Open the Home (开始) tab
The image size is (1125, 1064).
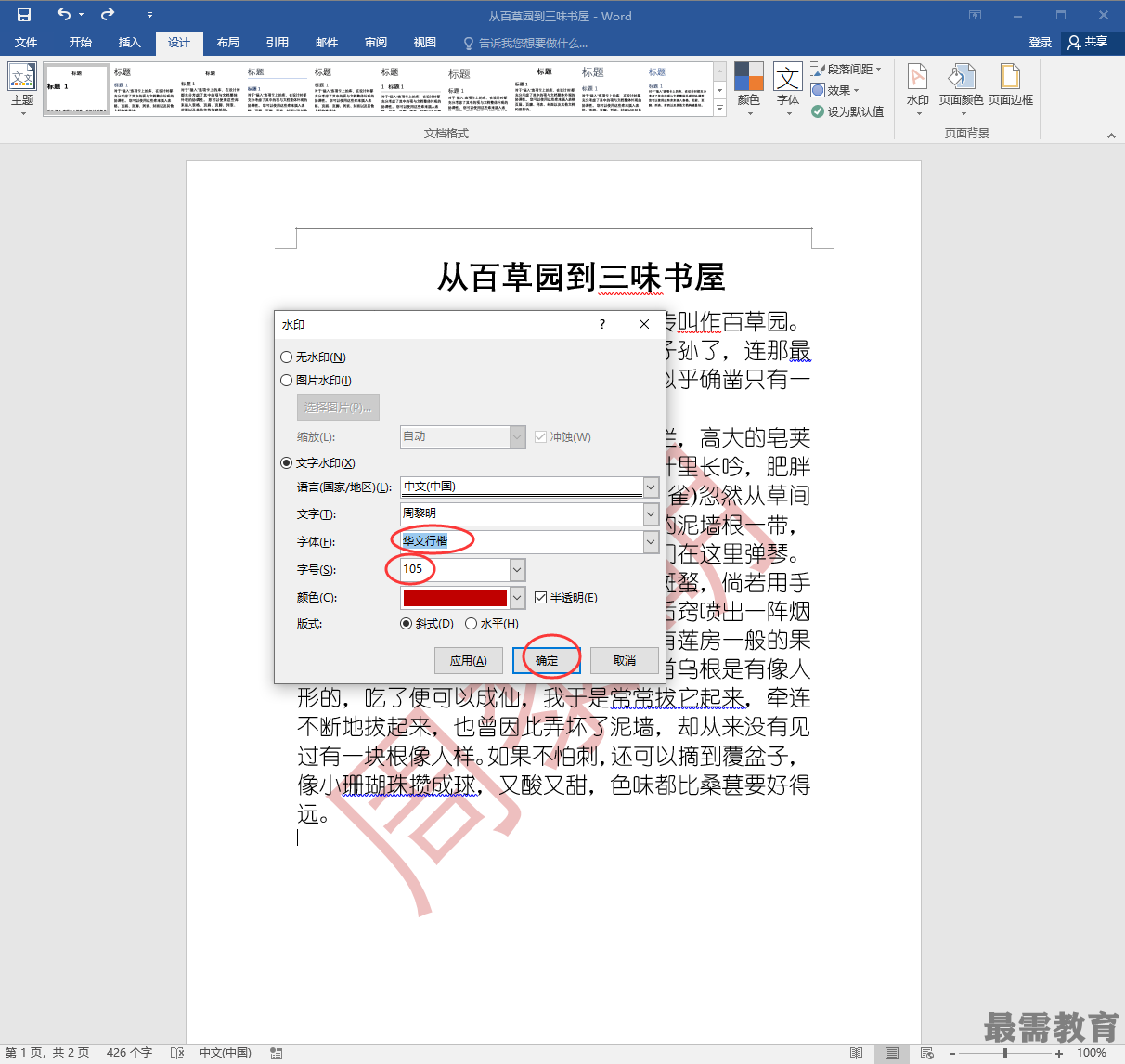point(81,43)
